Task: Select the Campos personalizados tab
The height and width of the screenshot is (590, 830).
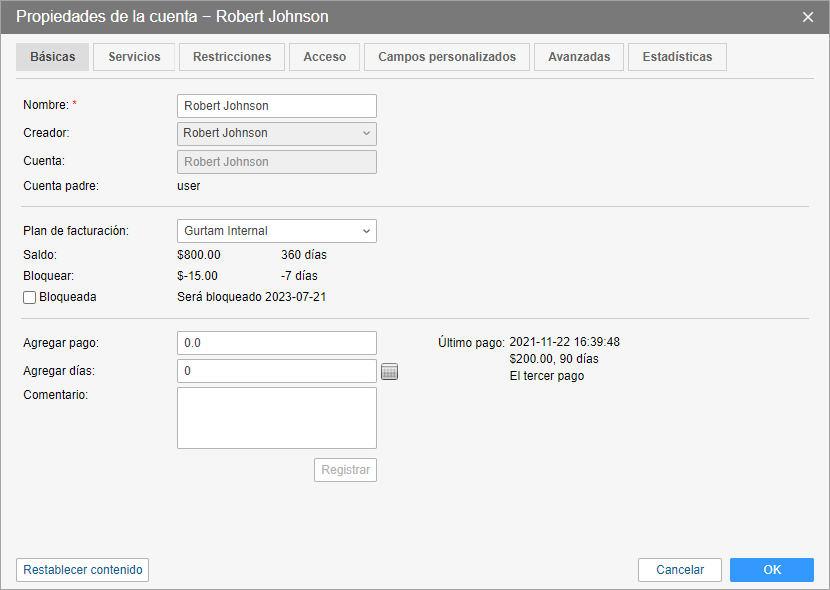Action: 447,57
